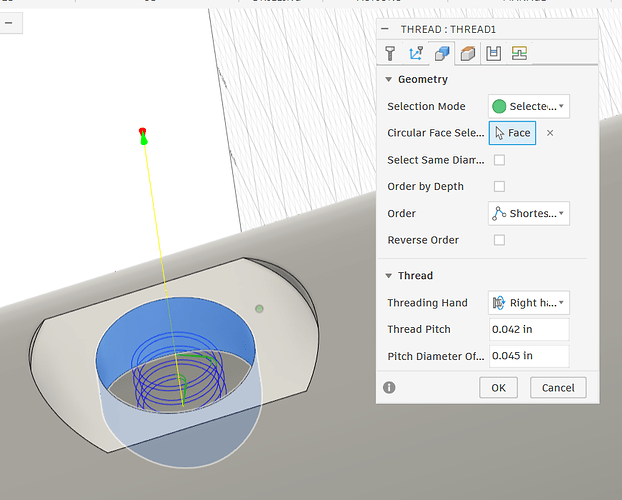This screenshot has width=622, height=500.
Task: Click the small green point on pocket face
Action: pyautogui.click(x=259, y=309)
